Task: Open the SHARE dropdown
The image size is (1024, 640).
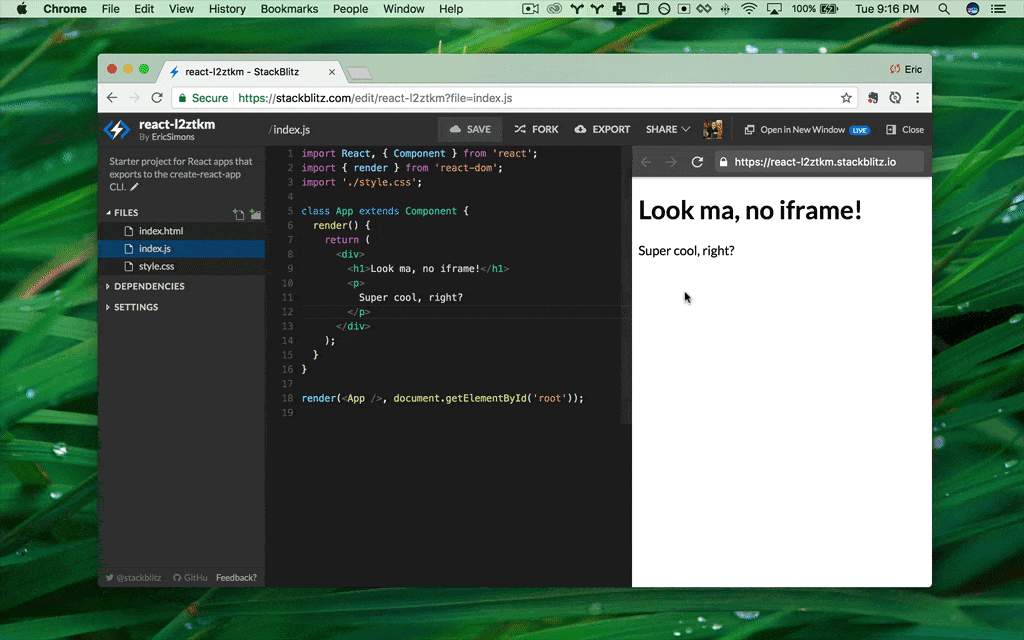Action: [x=664, y=129]
